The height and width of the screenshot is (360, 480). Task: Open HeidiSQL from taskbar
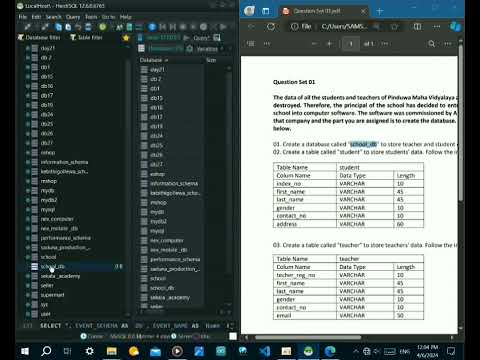[x=308, y=351]
